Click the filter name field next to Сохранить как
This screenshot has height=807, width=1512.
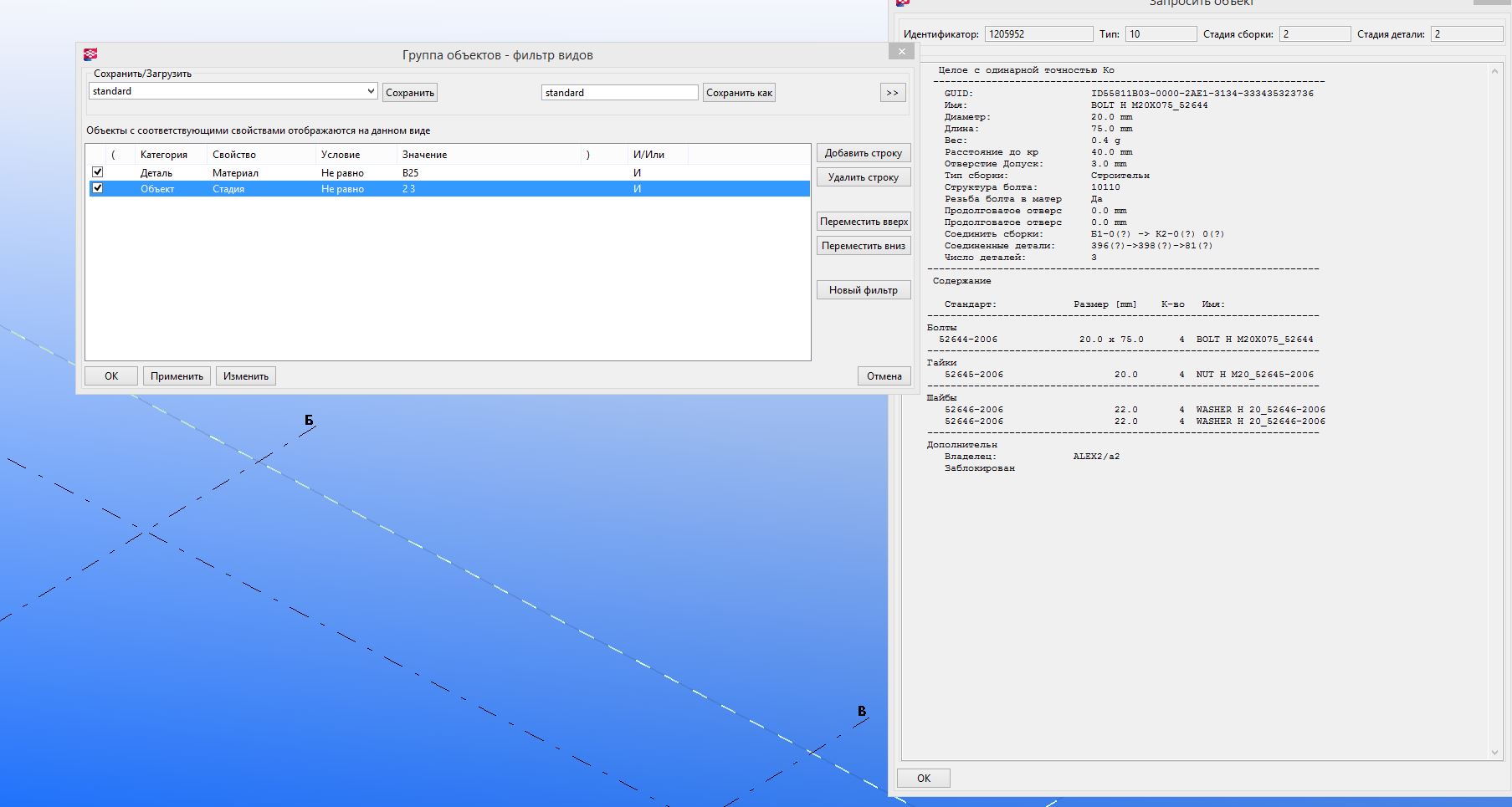619,93
